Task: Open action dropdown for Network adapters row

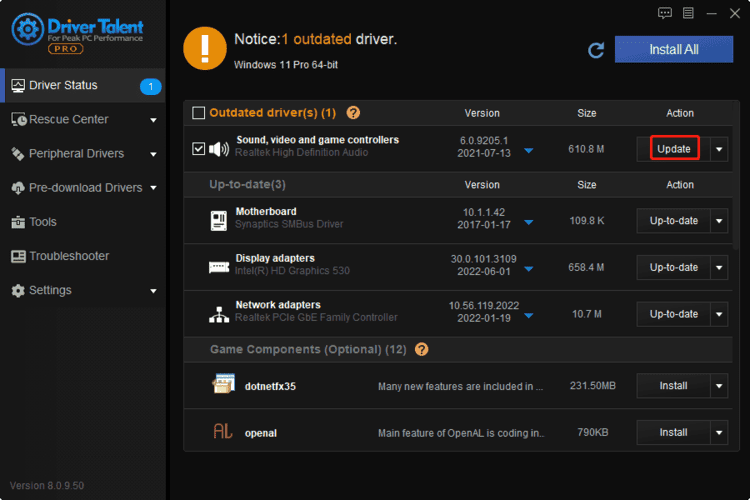Action: pos(719,314)
